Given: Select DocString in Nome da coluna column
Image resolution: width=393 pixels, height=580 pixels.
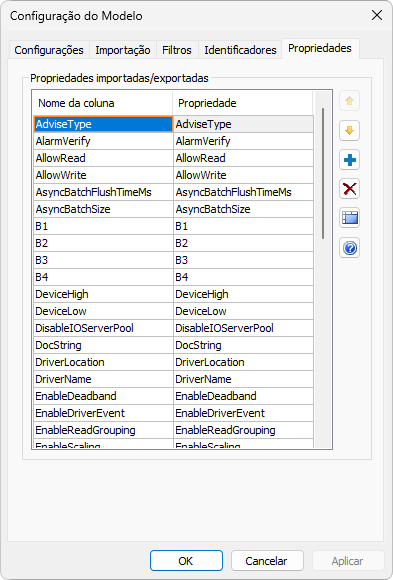Looking at the screenshot, I should pyautogui.click(x=103, y=345).
